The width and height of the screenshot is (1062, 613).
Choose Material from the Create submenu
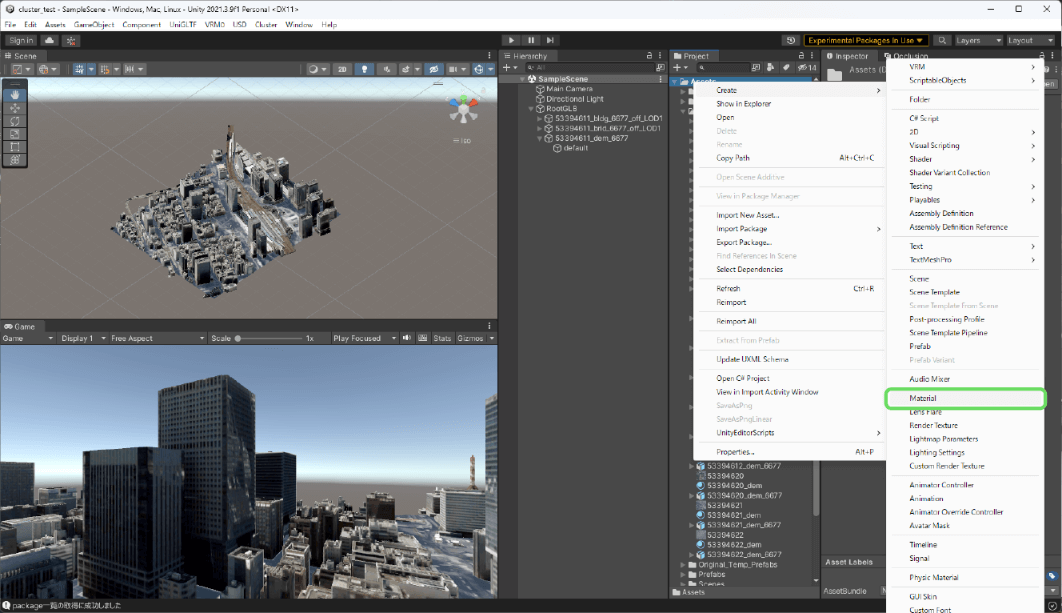923,398
